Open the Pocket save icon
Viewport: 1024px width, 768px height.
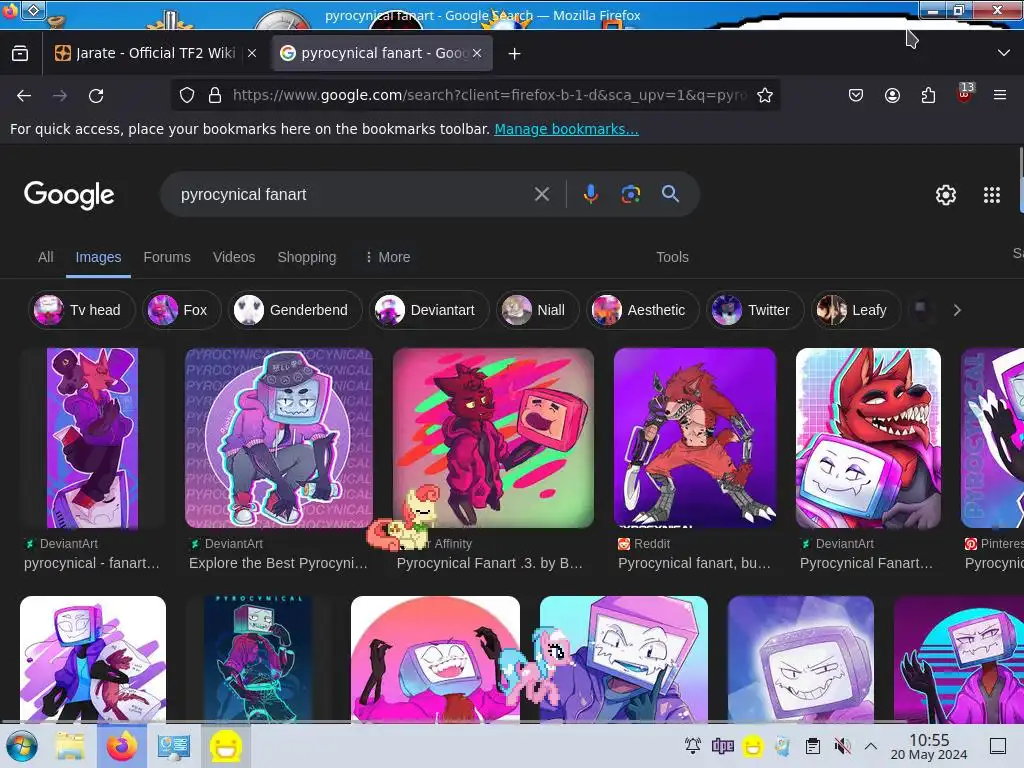coord(856,95)
